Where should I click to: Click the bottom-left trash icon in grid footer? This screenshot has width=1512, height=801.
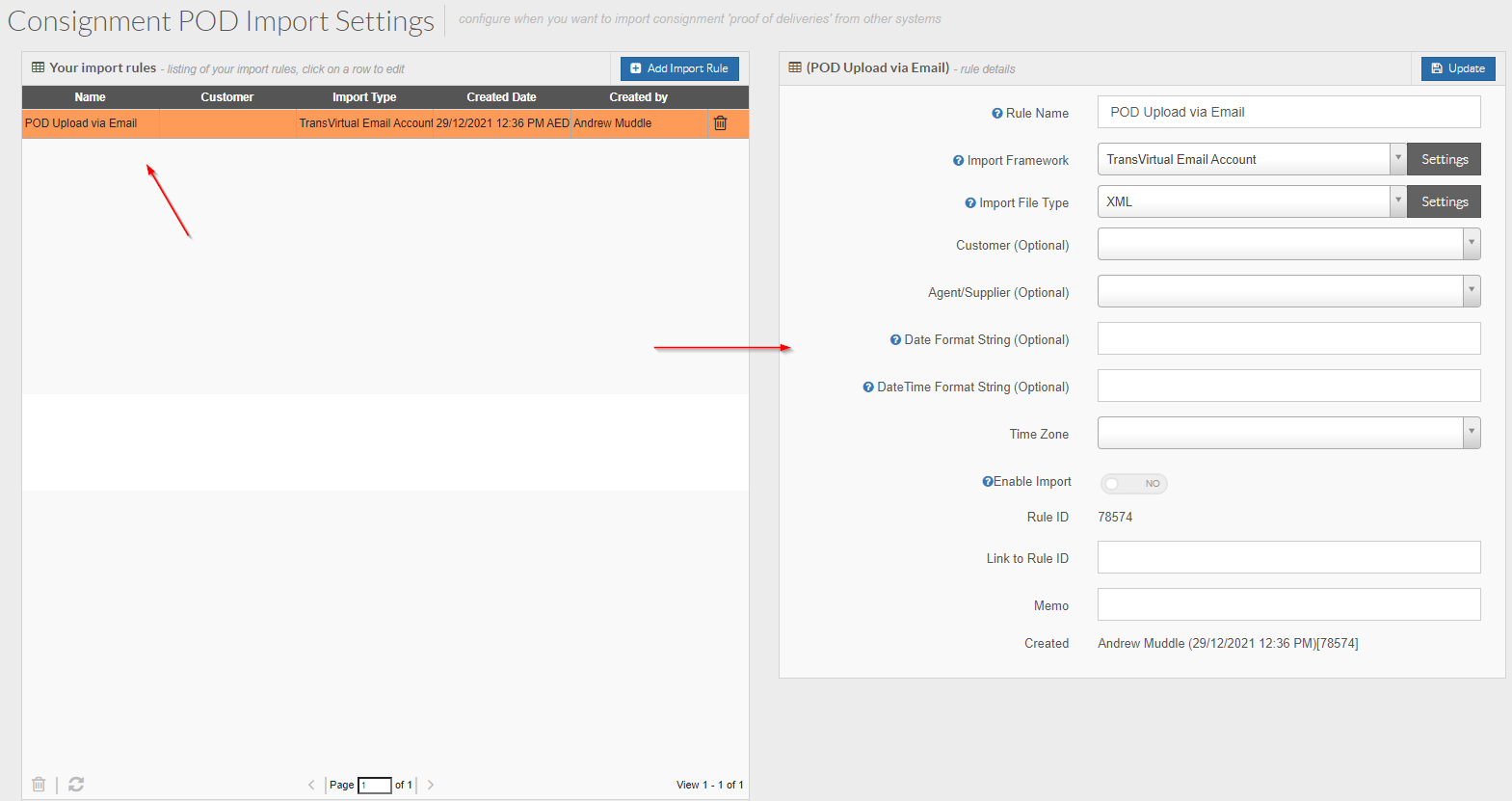click(x=39, y=785)
